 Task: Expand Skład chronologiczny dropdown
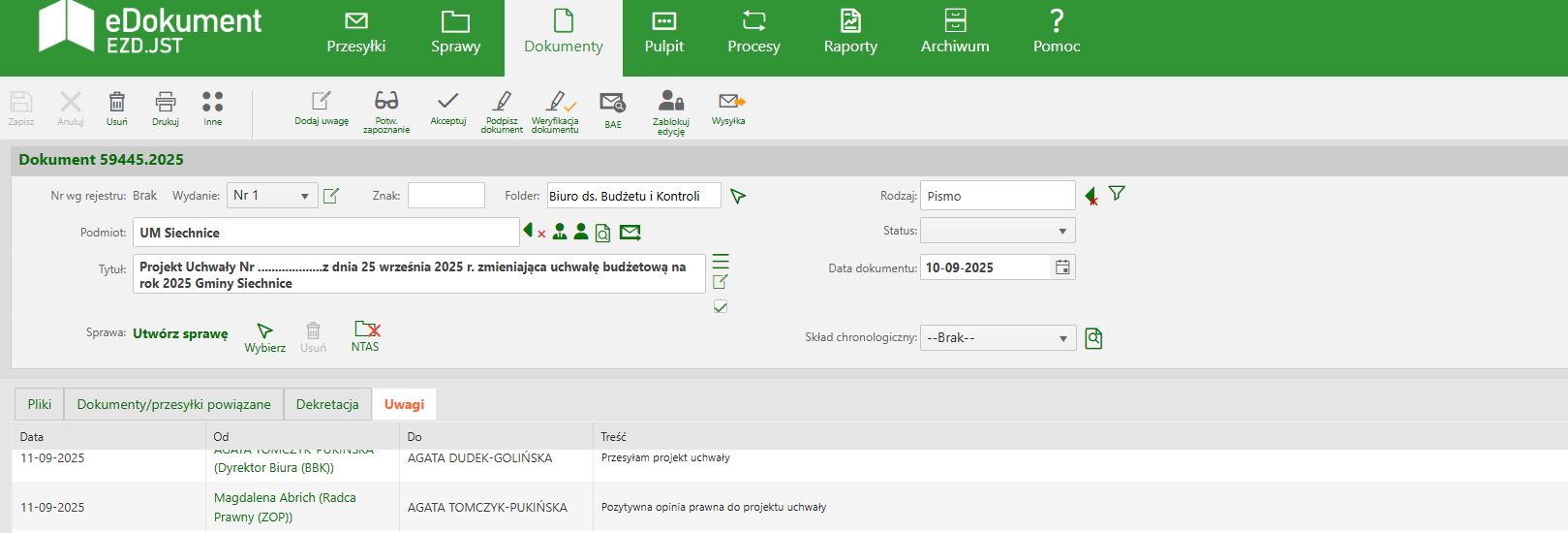click(x=997, y=338)
